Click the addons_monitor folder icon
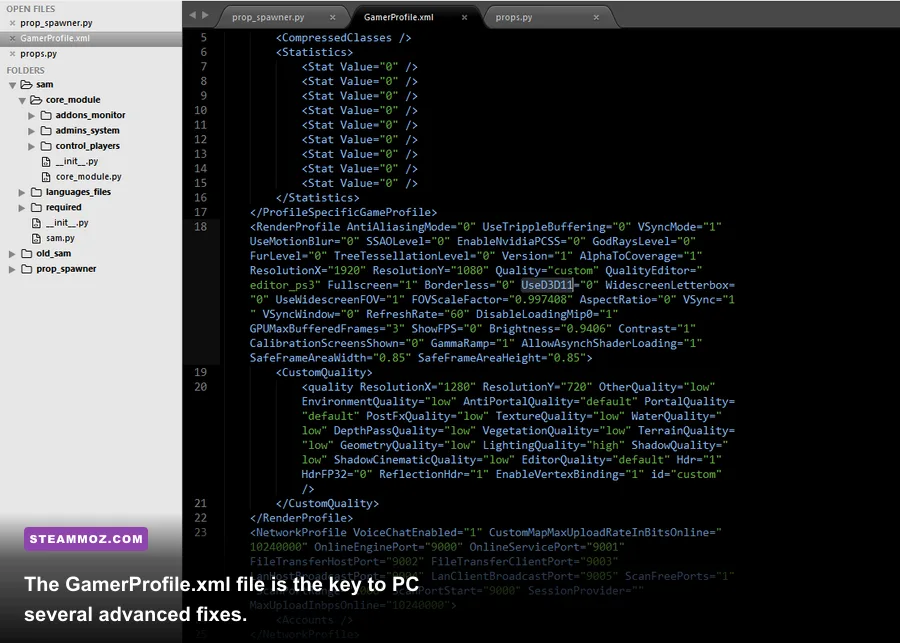Screen dimensions: 900x643 (x=46, y=115)
